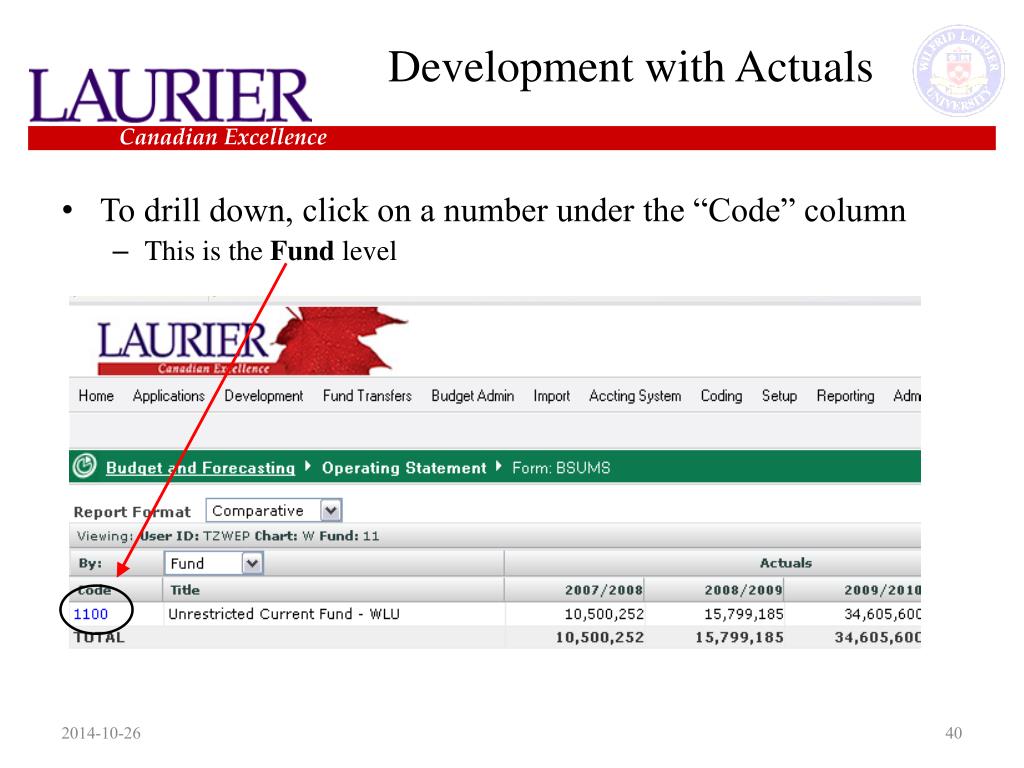Image resolution: width=1024 pixels, height=768 pixels.
Task: Click the Laurier maple leaf banner logo
Action: click(x=251, y=342)
